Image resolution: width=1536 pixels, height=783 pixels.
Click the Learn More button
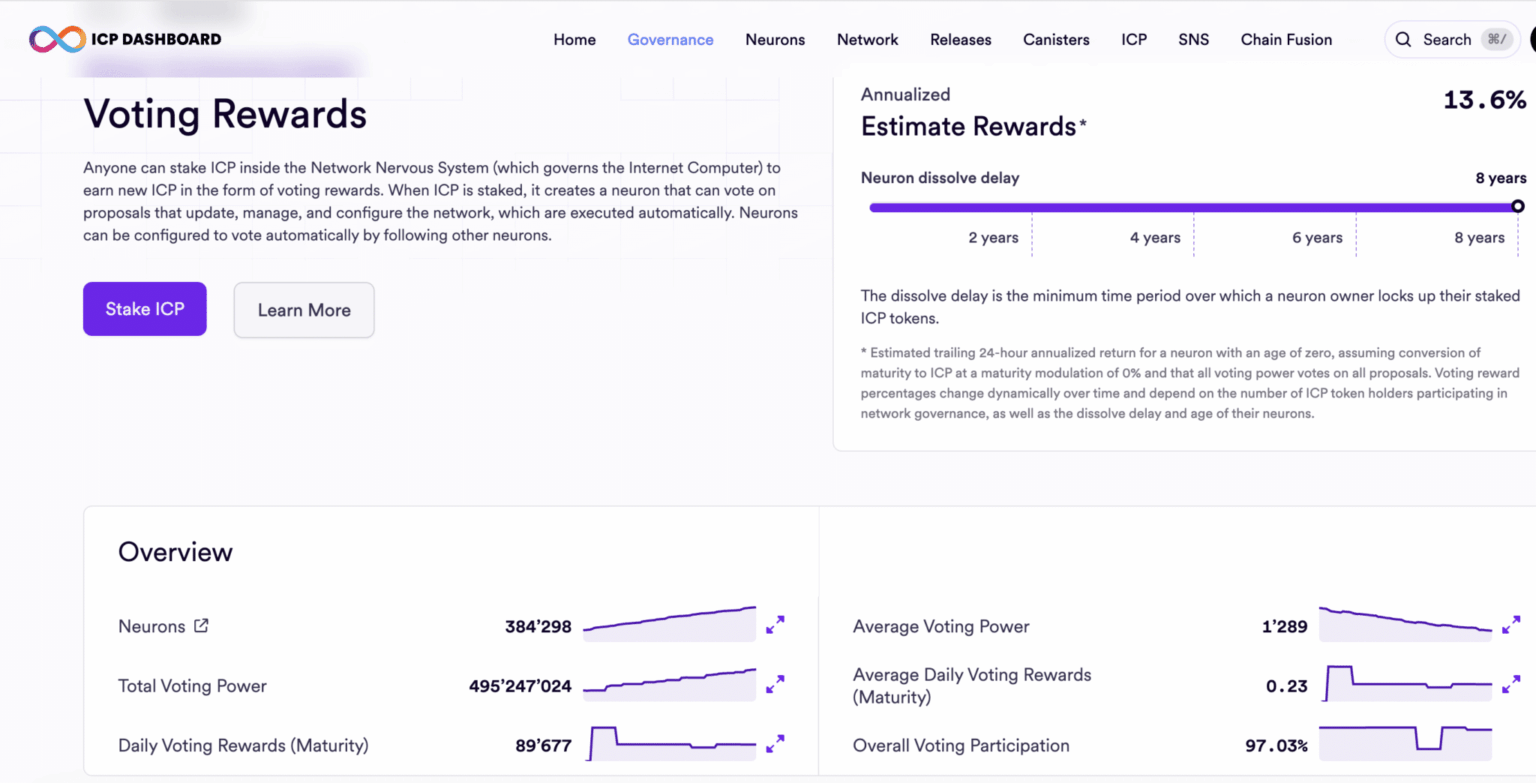pyautogui.click(x=304, y=310)
